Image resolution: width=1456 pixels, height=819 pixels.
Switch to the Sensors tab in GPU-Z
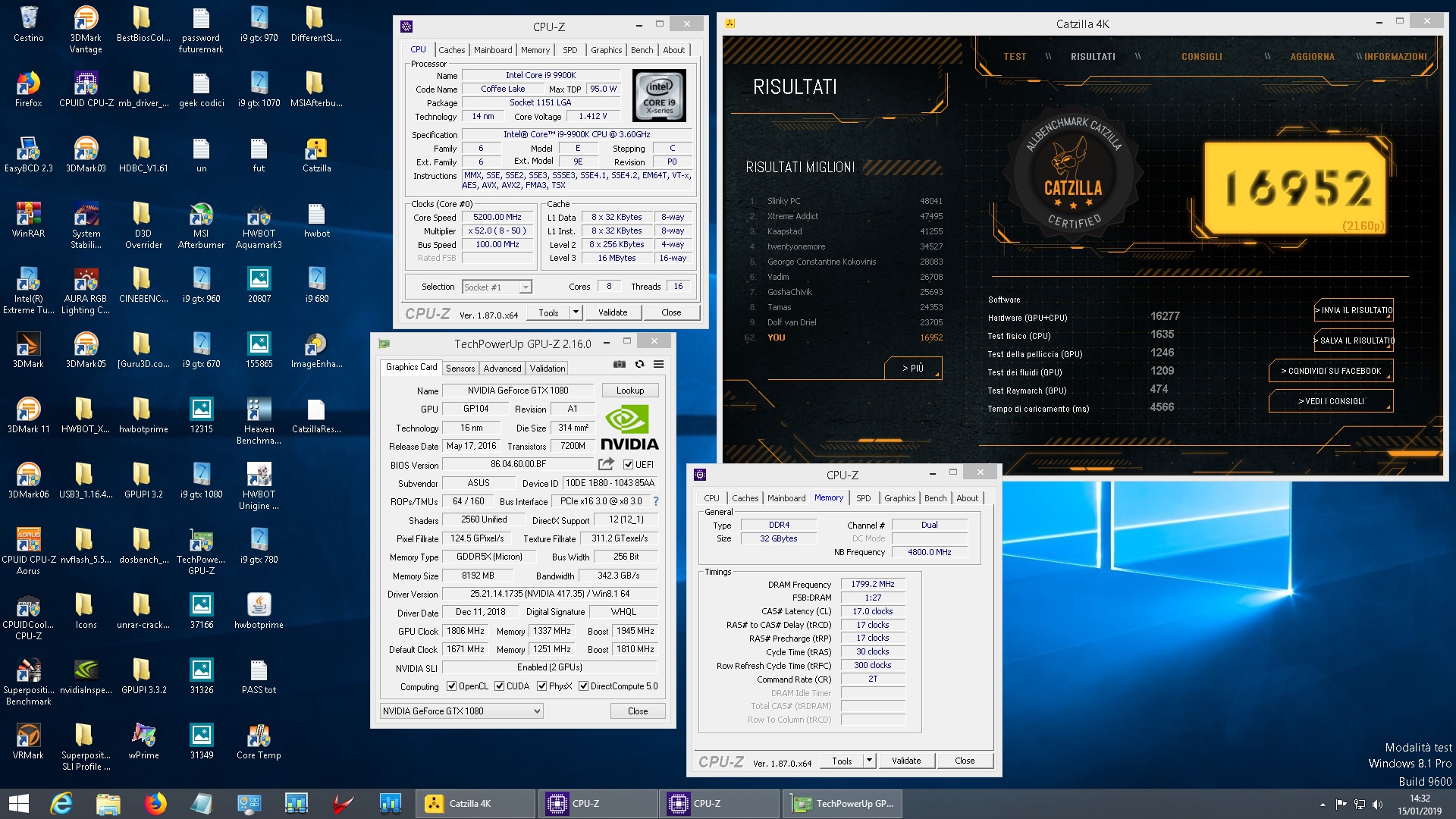tap(460, 368)
